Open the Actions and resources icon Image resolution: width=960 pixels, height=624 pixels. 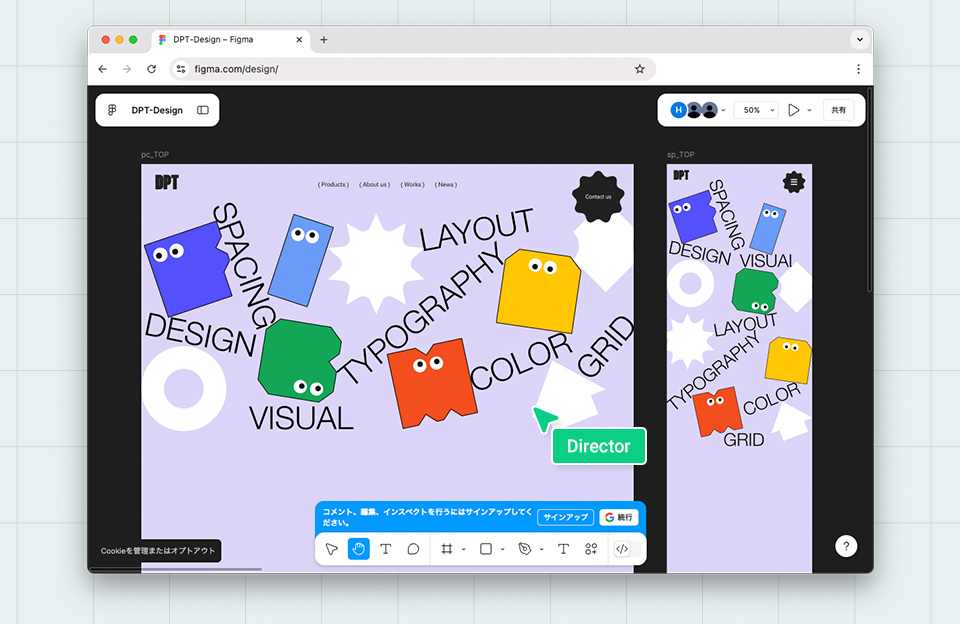coord(591,549)
